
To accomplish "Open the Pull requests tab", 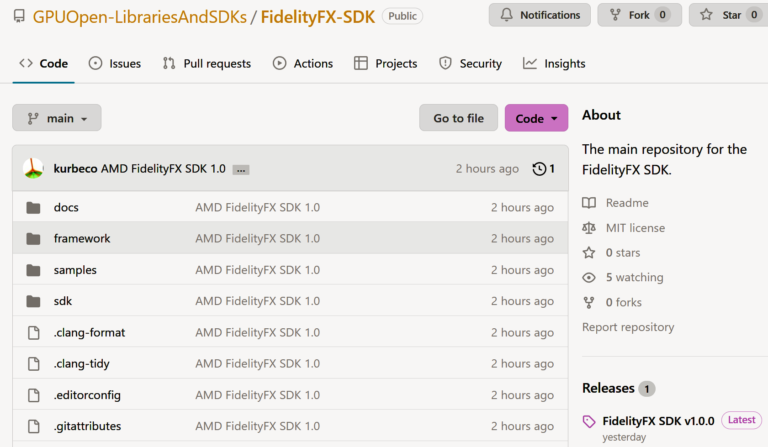I will pyautogui.click(x=207, y=64).
